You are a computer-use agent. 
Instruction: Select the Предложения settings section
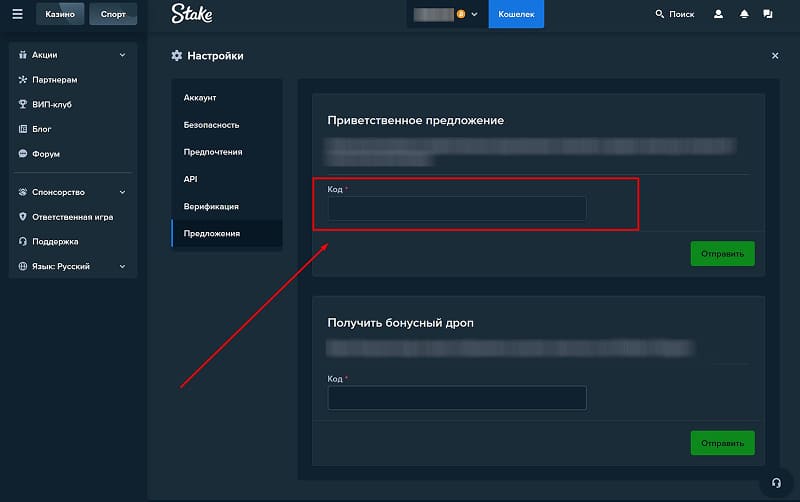[227, 233]
